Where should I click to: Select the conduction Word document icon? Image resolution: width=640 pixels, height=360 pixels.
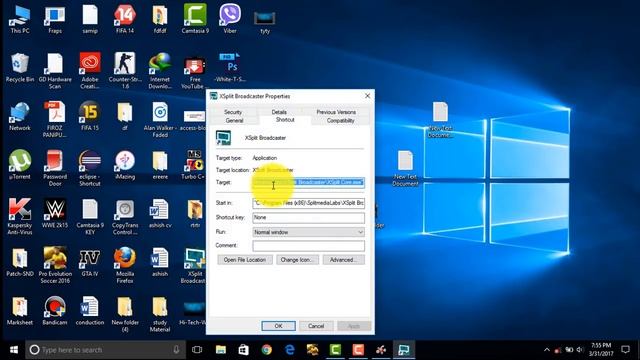pos(90,311)
